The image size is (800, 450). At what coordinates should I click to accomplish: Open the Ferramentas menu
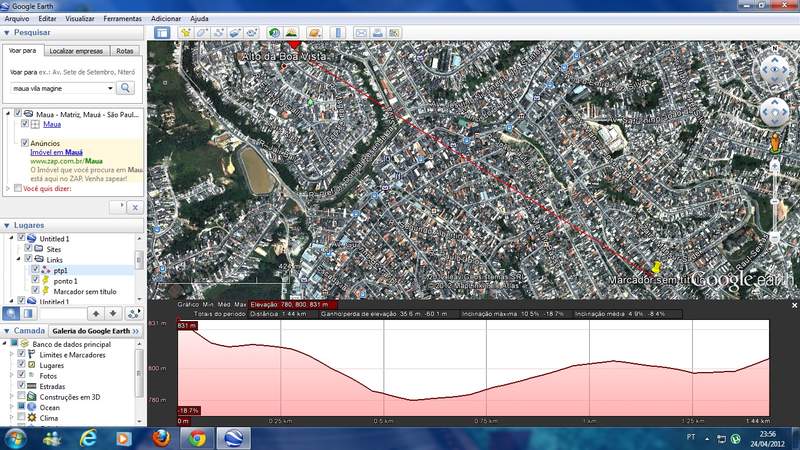(122, 18)
